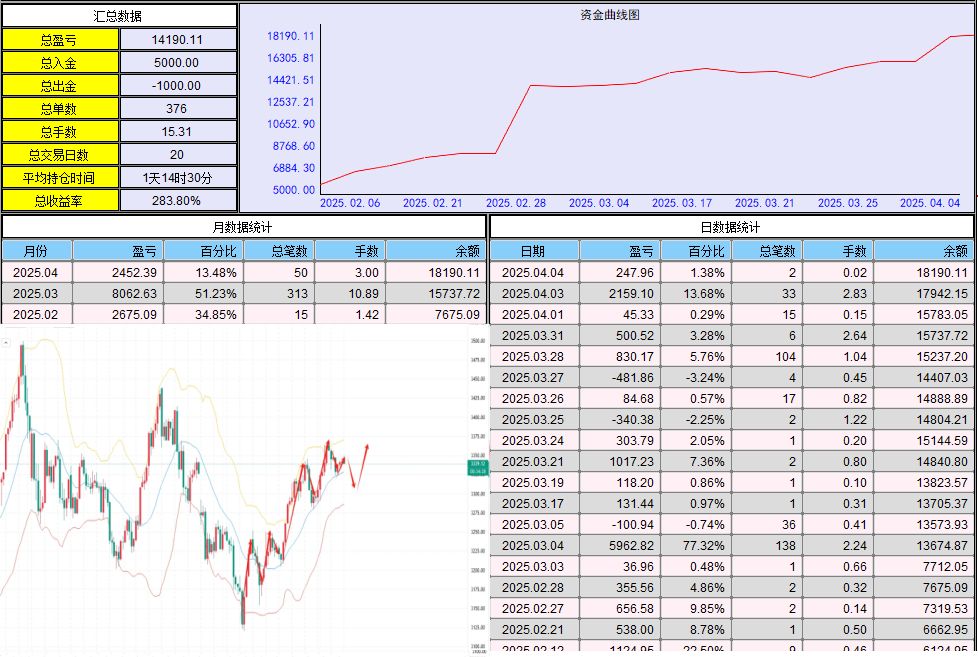978x657 pixels.
Task: Click the 日数据统计 table title
Action: click(731, 227)
